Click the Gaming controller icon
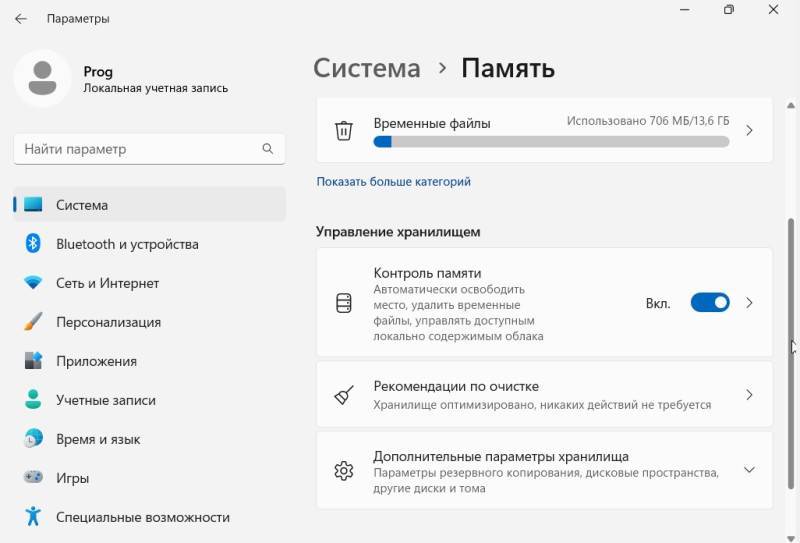Viewport: 800px width, 543px height. 33,478
